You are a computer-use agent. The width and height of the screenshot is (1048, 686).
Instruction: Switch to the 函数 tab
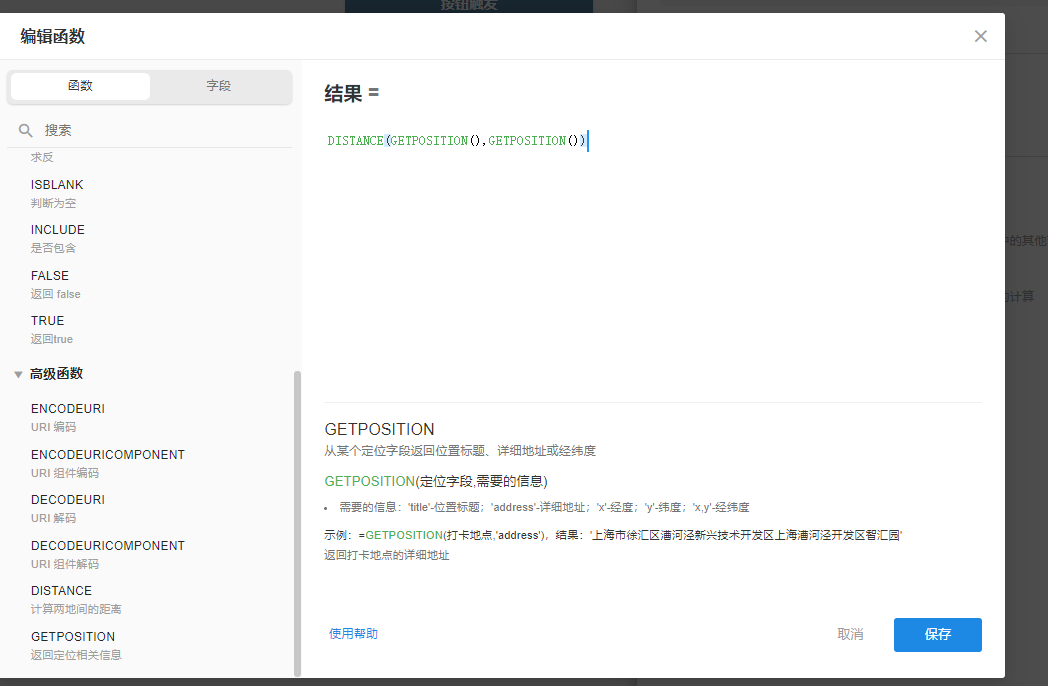(x=80, y=86)
